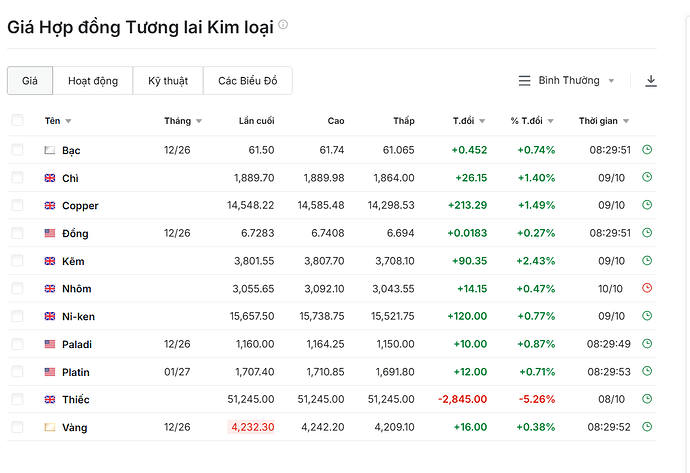Open the Platin futures link

[76, 372]
